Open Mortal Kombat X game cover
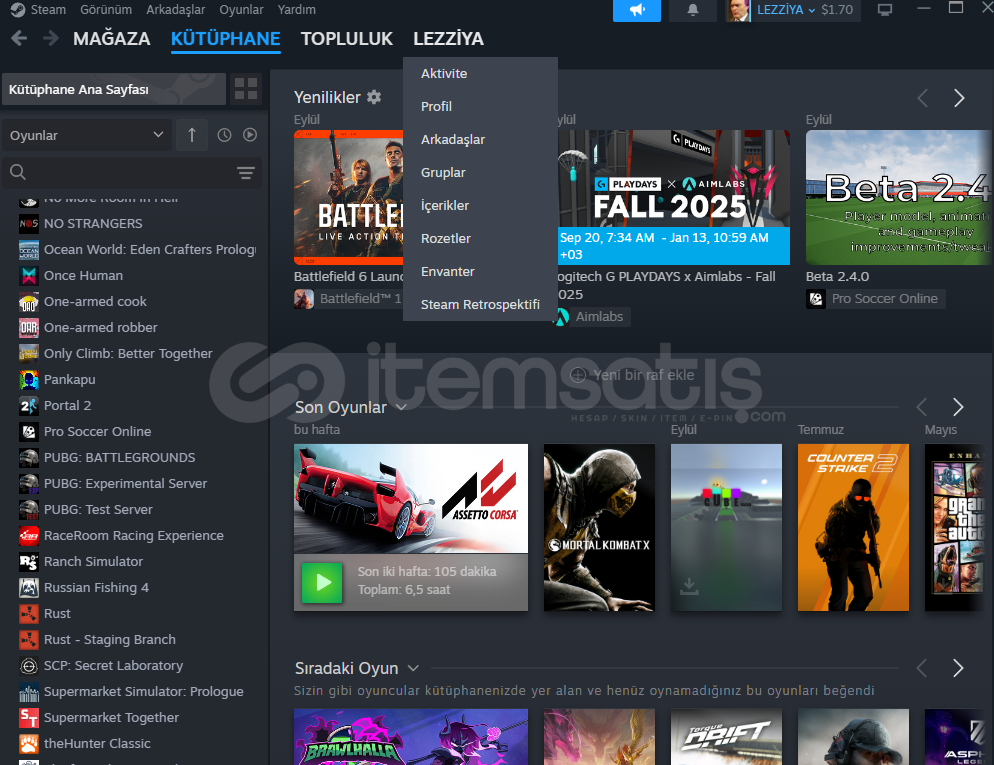This screenshot has width=994, height=765. click(599, 527)
